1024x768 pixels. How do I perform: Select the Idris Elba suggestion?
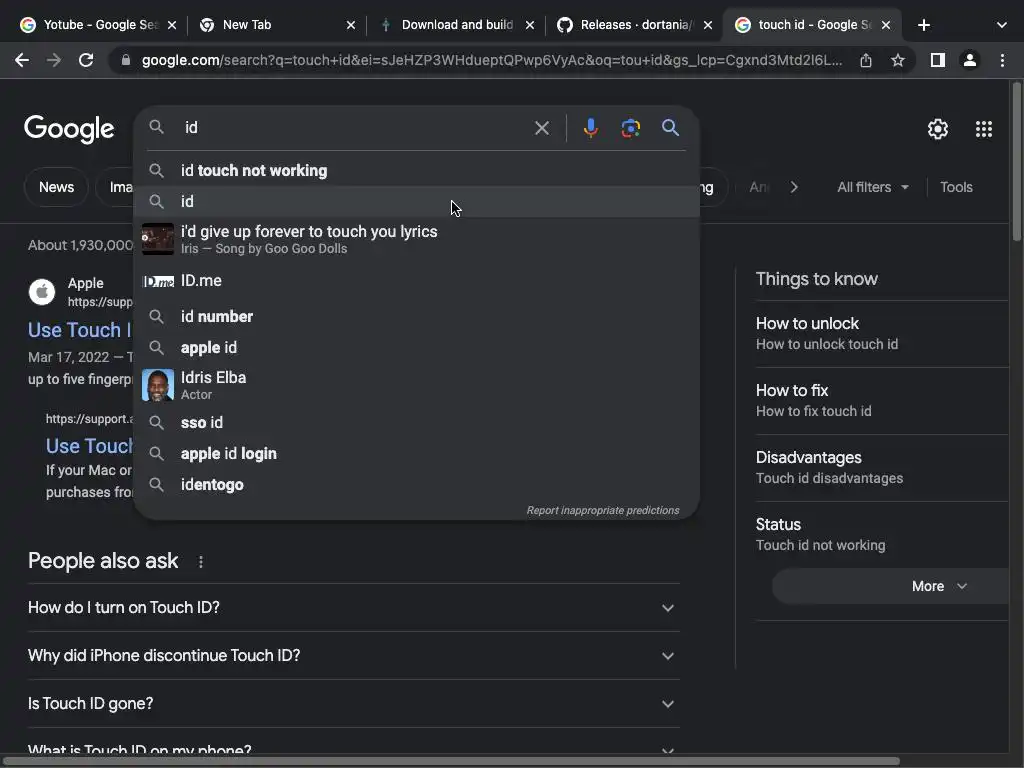pos(417,385)
